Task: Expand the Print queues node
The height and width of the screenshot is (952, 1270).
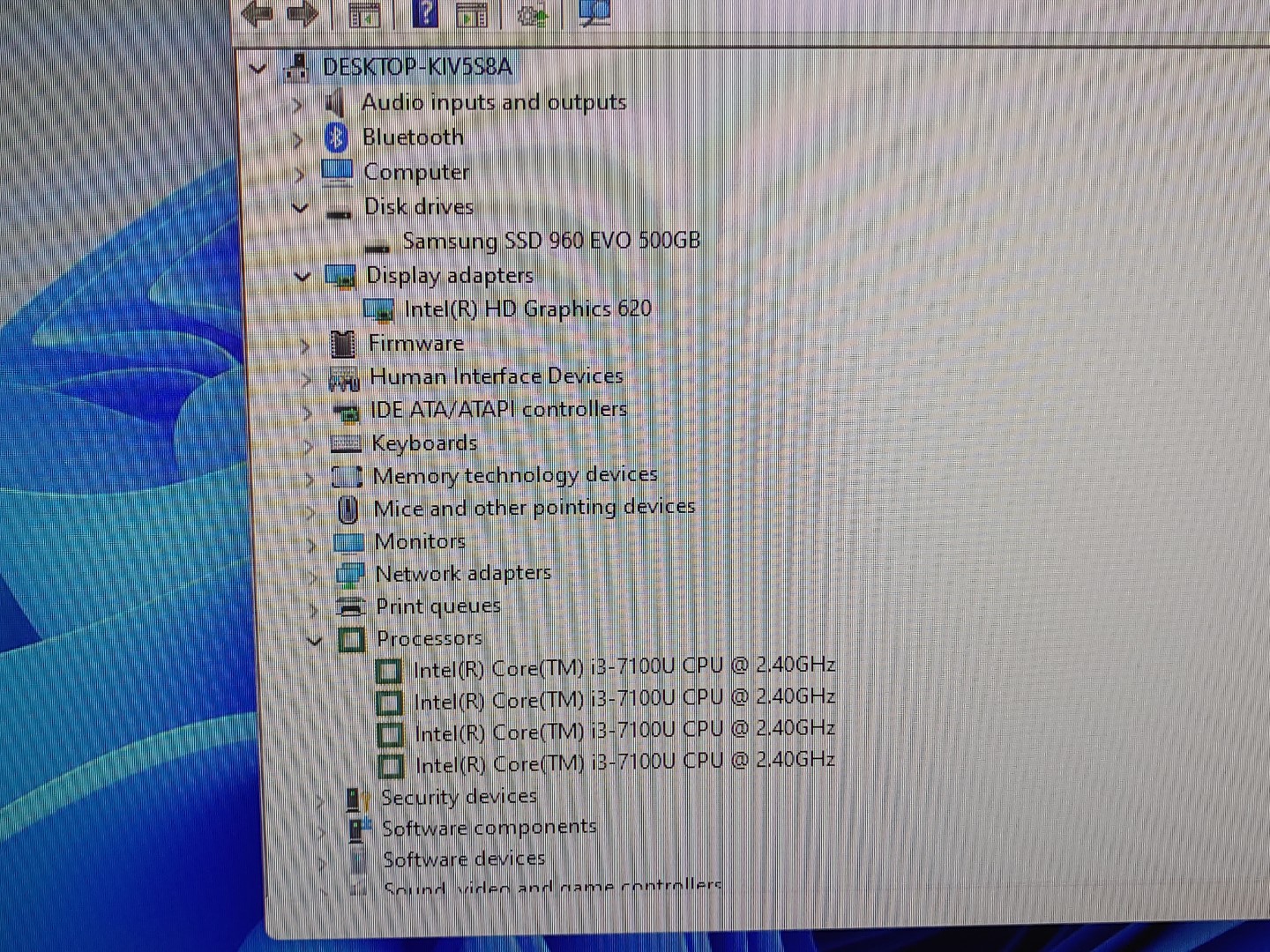Action: [x=313, y=608]
